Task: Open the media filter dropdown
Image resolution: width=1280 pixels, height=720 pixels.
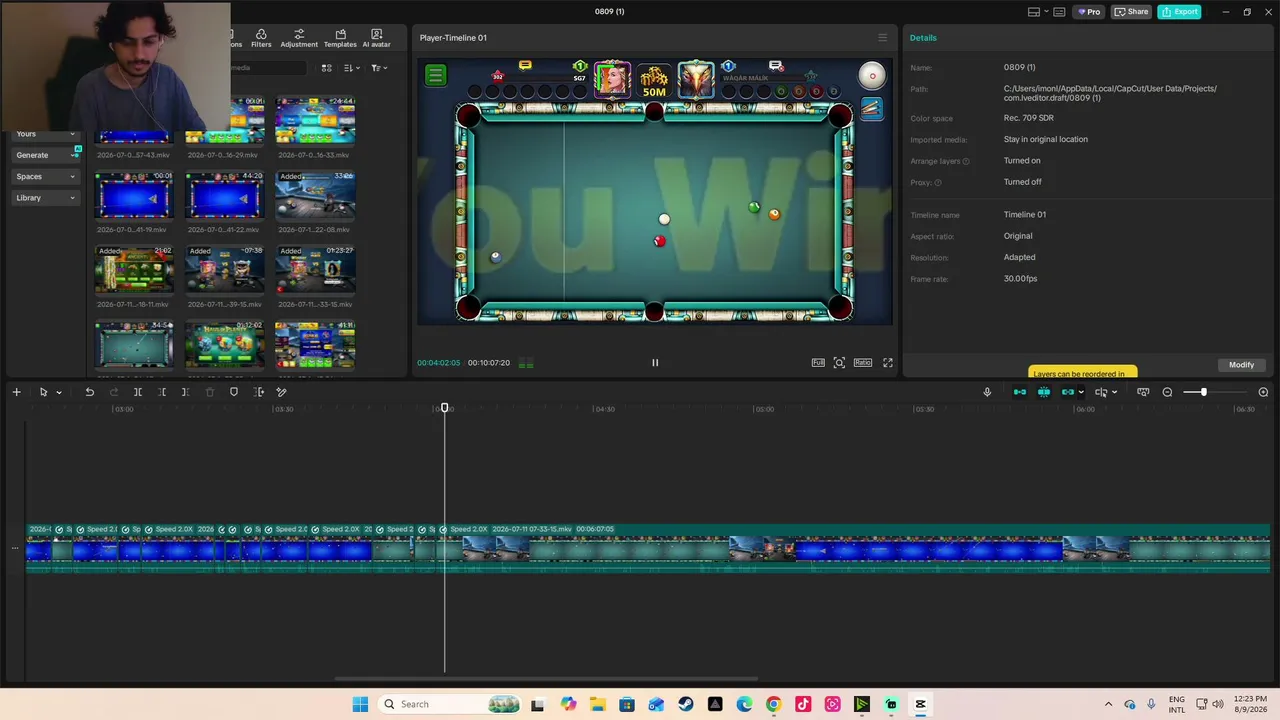Action: (379, 68)
